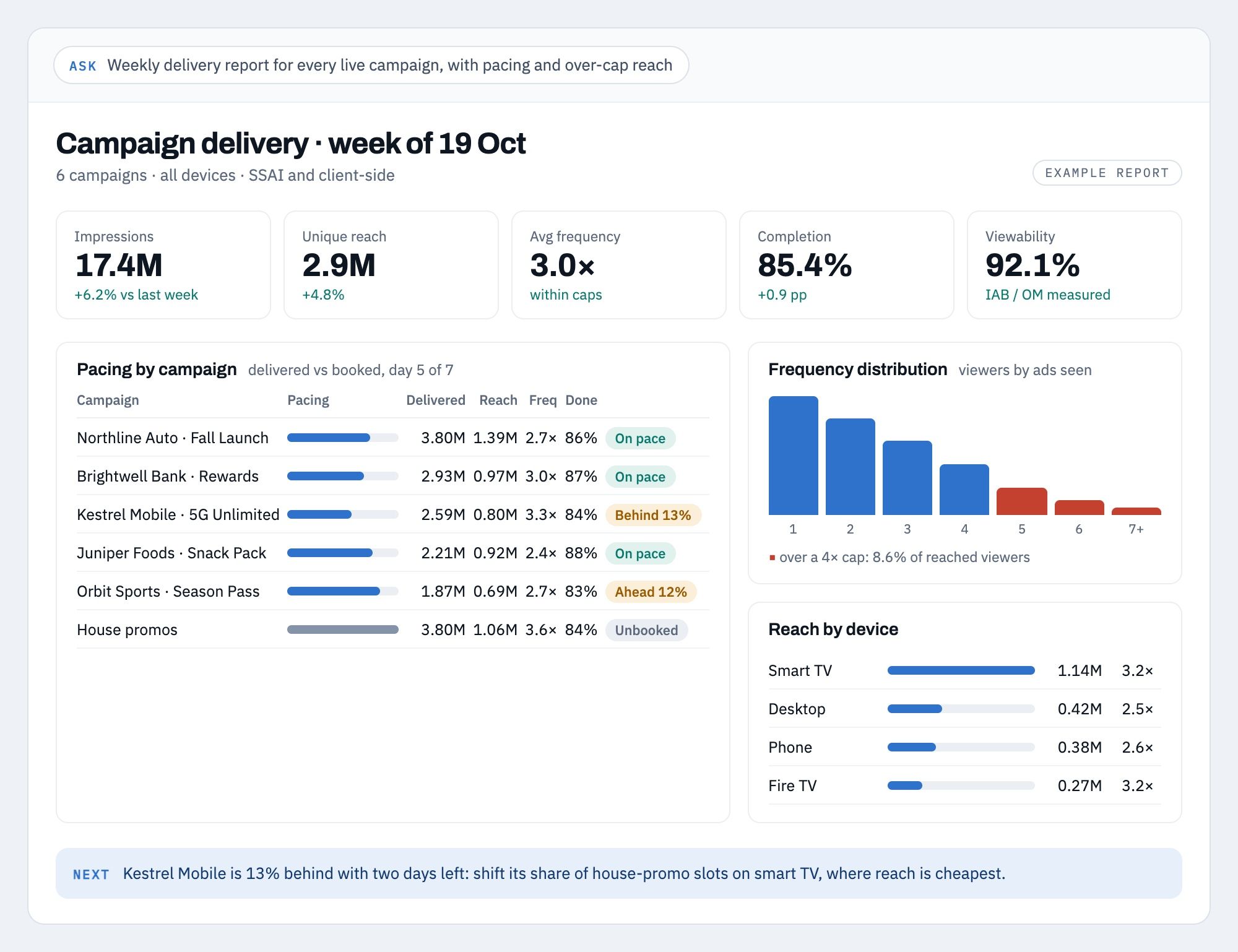The width and height of the screenshot is (1238, 952).
Task: Select the Completion 85.4% card
Action: pos(847,265)
